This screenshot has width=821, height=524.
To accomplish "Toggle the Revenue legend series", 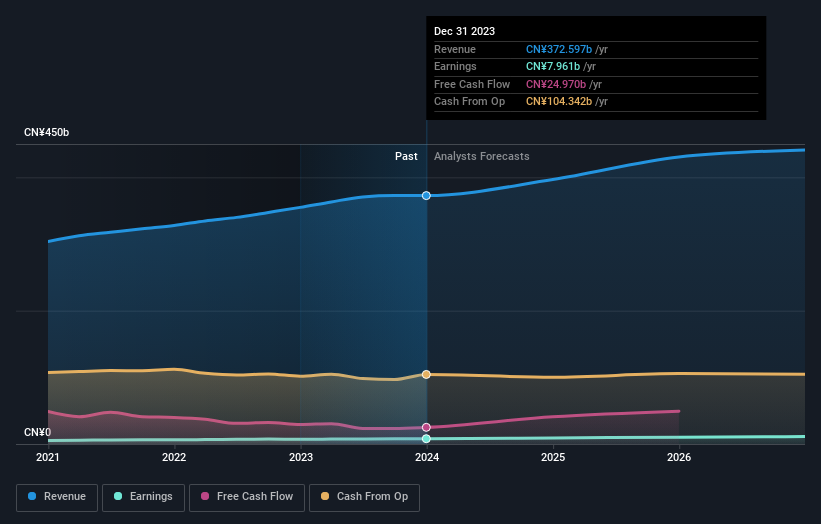I will pos(57,497).
